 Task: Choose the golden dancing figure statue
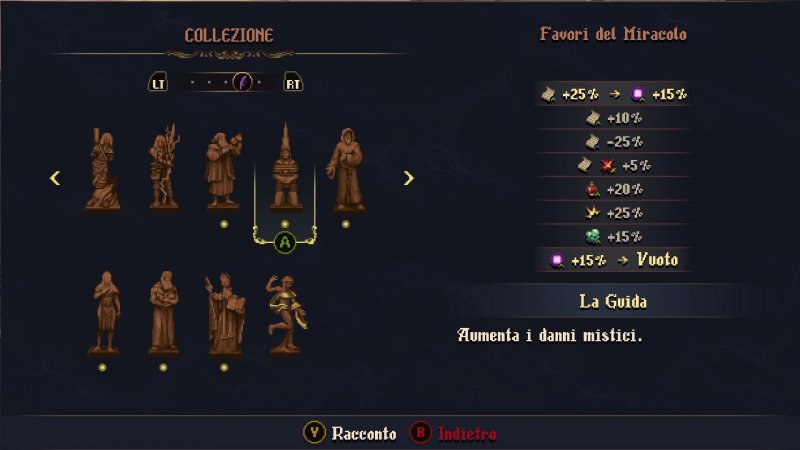(286, 315)
